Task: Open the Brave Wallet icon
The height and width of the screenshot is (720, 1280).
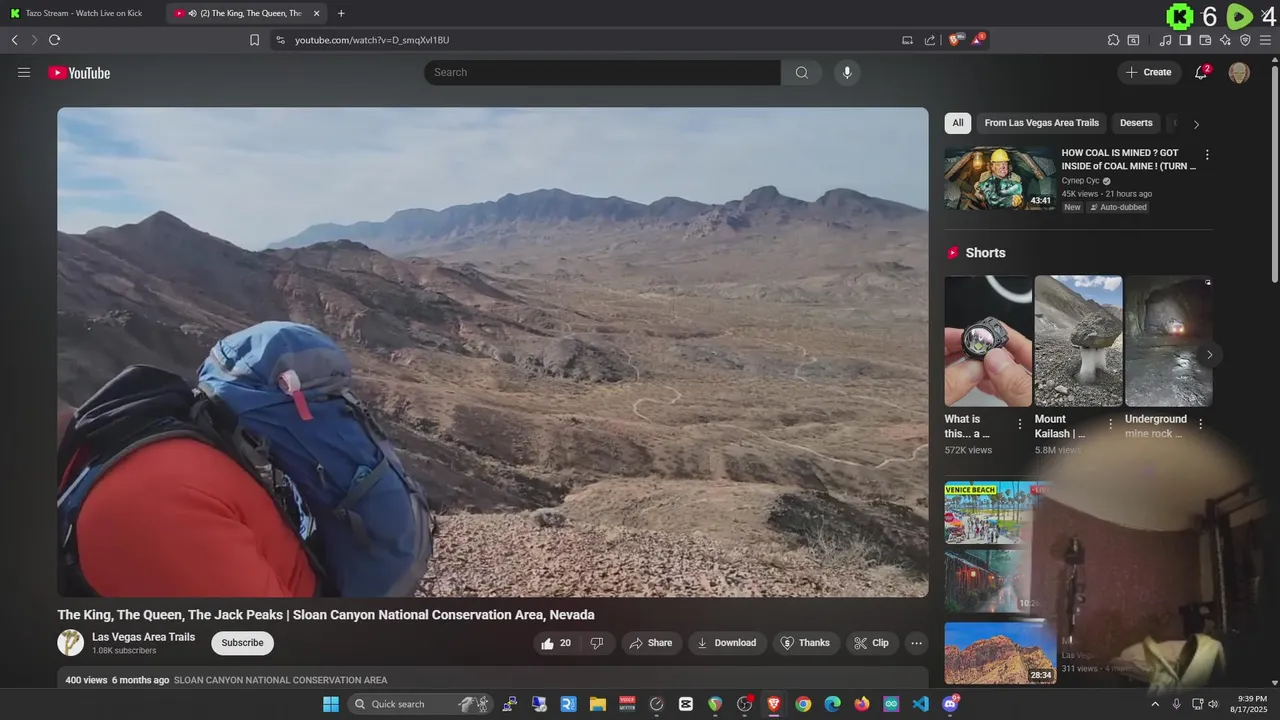Action: coord(1205,40)
